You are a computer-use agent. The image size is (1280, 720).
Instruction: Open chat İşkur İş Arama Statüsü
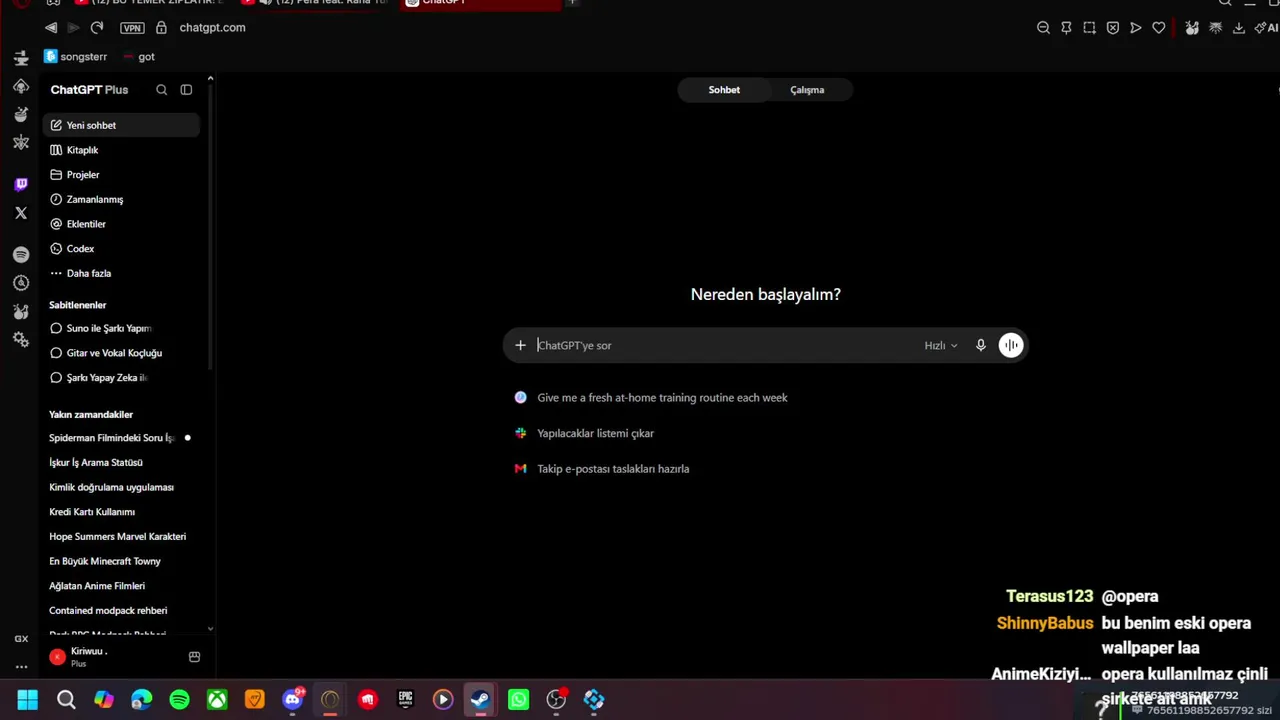pos(122,463)
